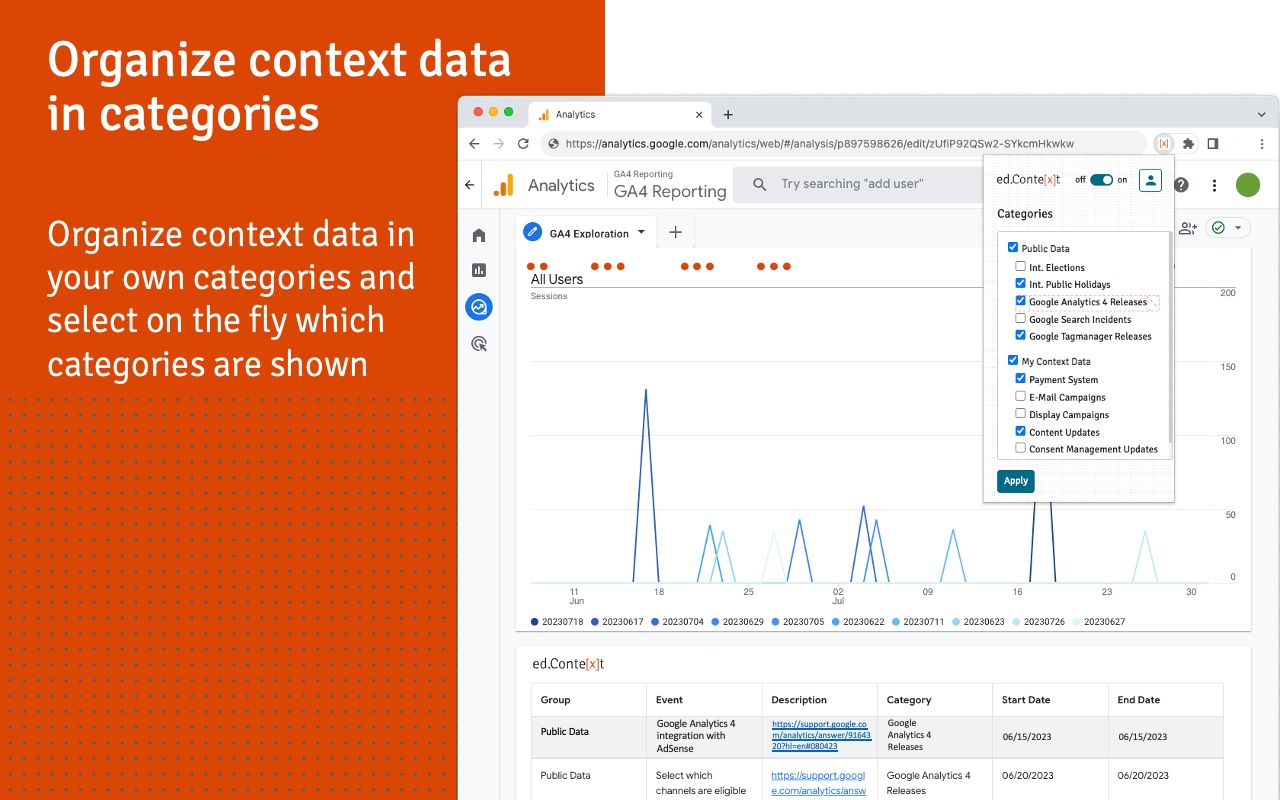Click legend entry 20230627
The image size is (1280, 800).
pos(1098,622)
